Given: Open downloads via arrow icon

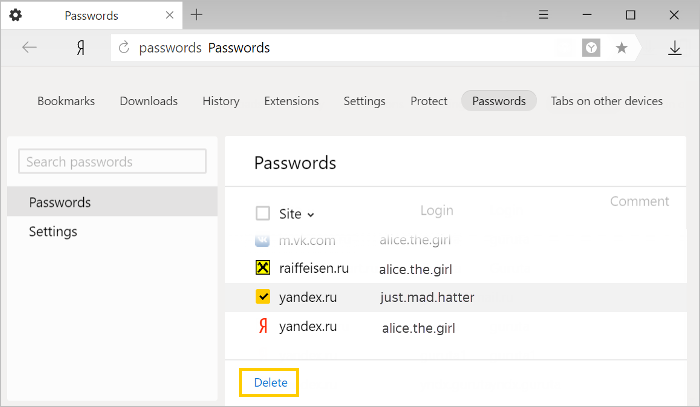Looking at the screenshot, I should [x=675, y=48].
